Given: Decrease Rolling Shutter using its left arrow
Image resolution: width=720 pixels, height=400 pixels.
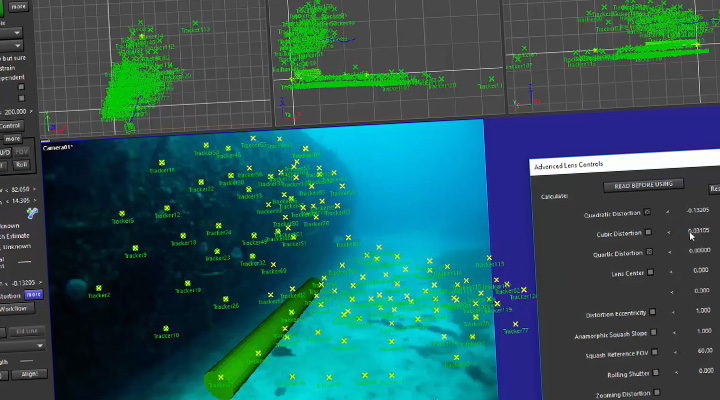Looking at the screenshot, I should pyautogui.click(x=676, y=372).
